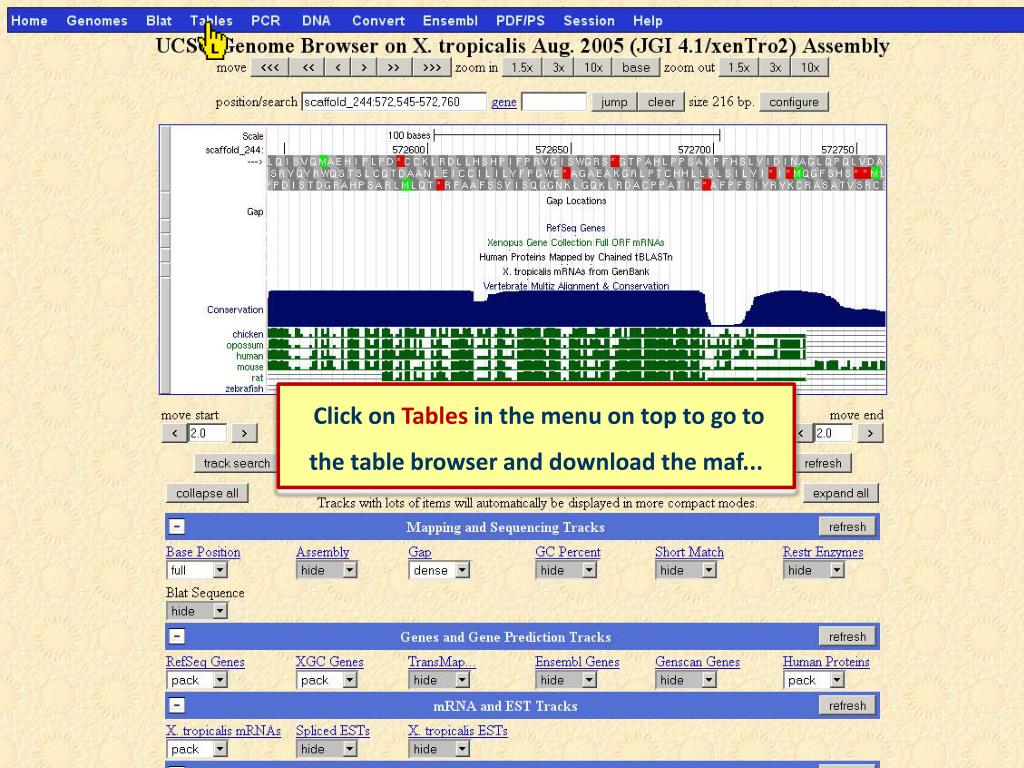This screenshot has height=768, width=1024.
Task: Collapse Mapping and Sequencing Tracks section
Action: click(x=177, y=526)
